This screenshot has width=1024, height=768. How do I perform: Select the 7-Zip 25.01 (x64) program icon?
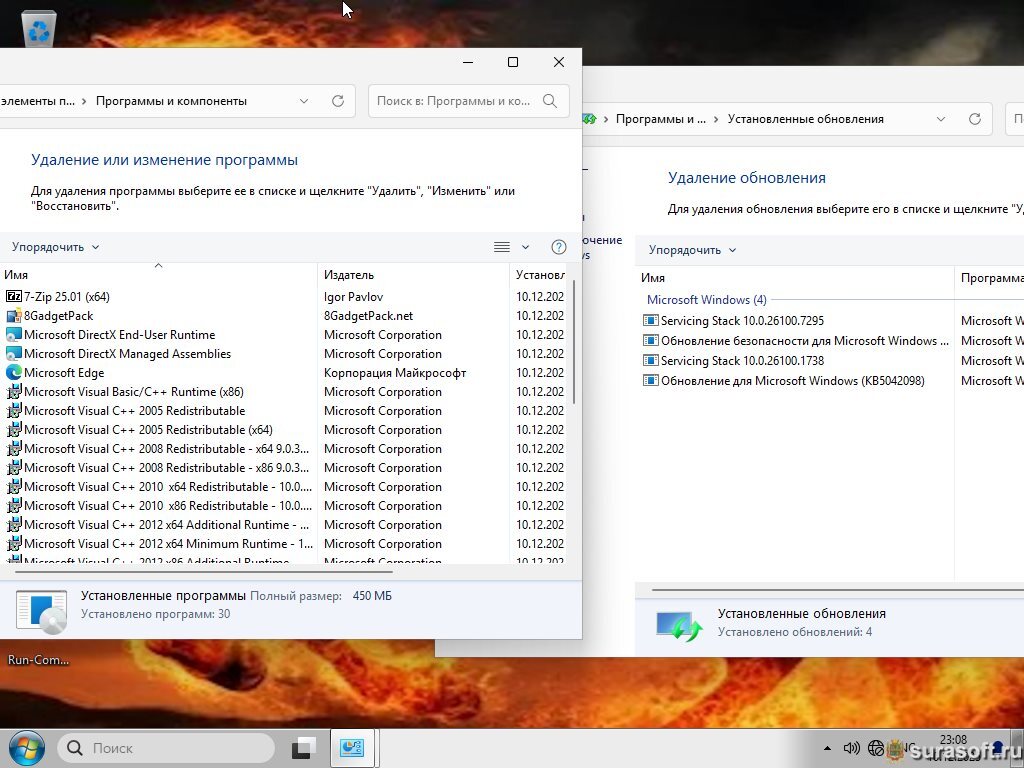14,297
